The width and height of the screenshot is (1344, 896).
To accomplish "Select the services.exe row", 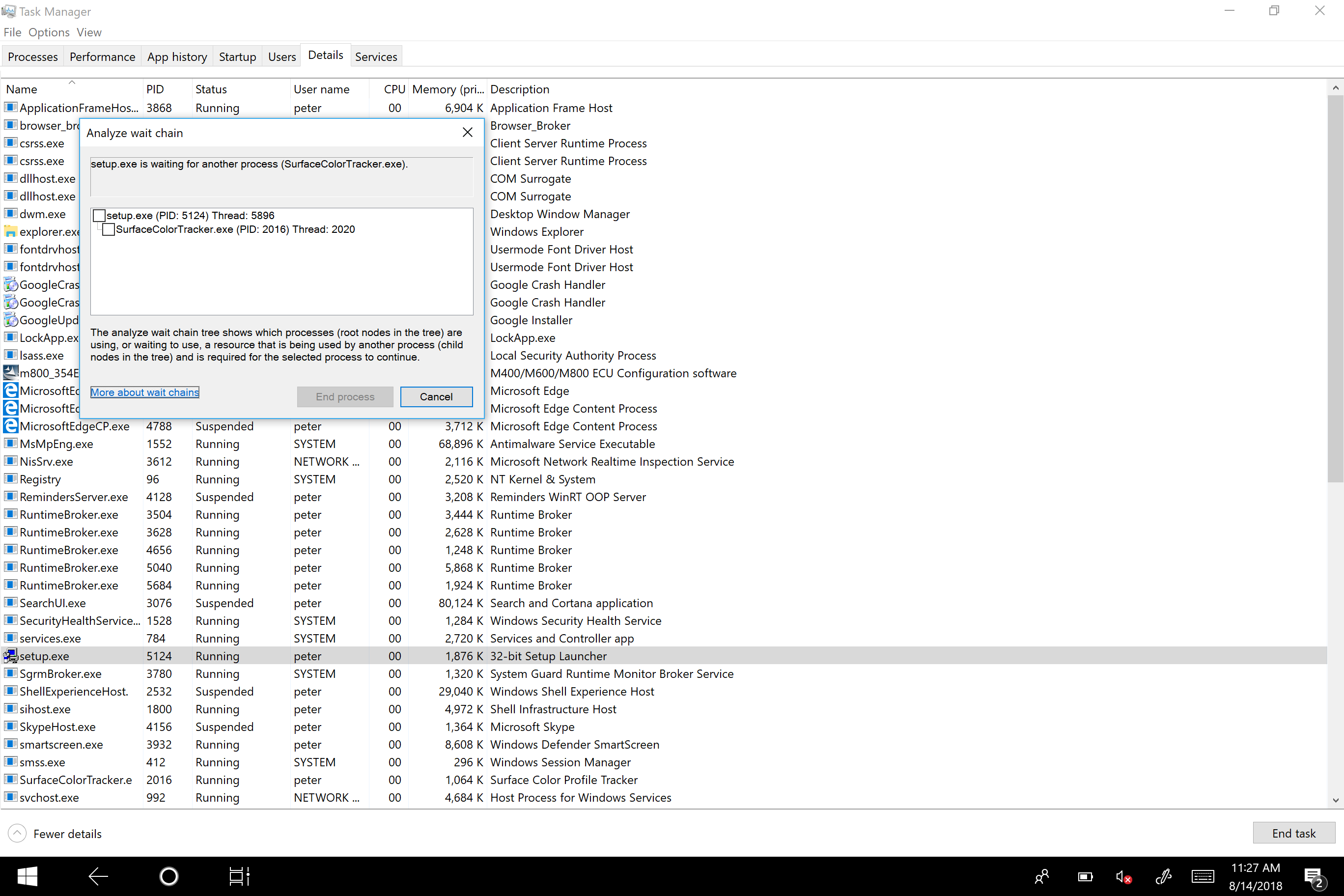I will coord(664,638).
